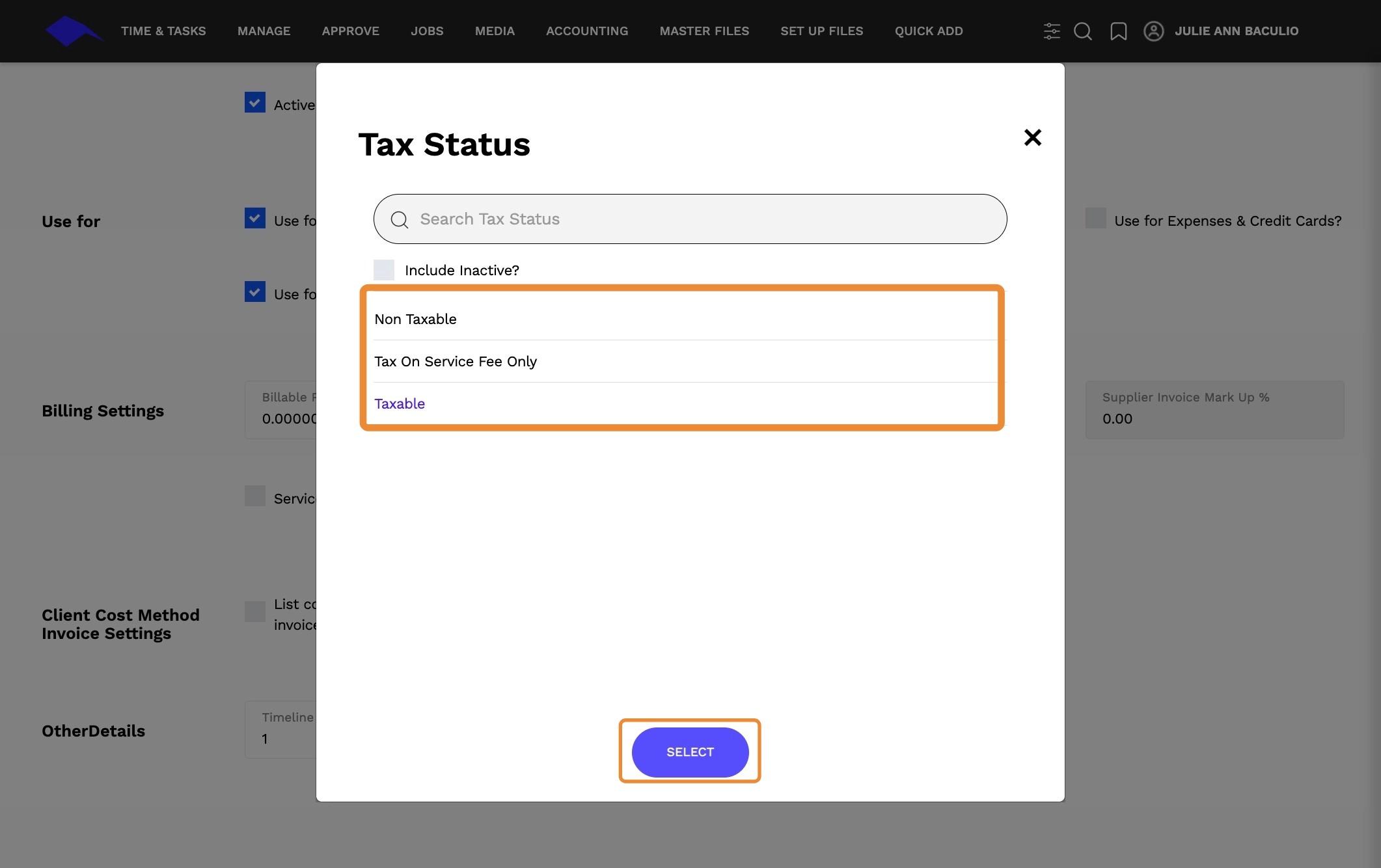Click the Search Tax Status field
Image resolution: width=1381 pixels, height=868 pixels.
coord(703,219)
